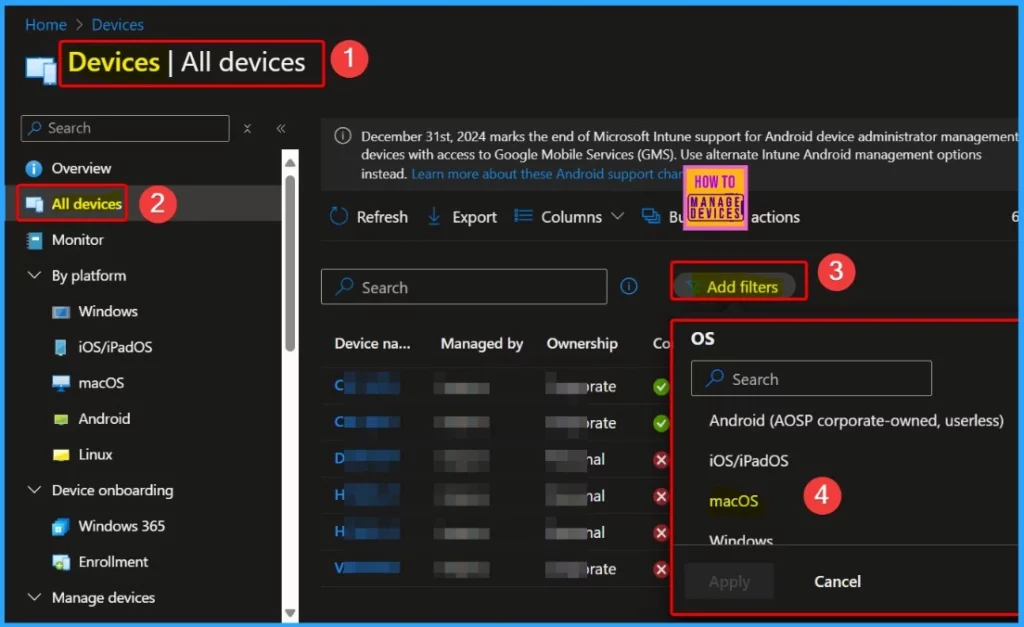The image size is (1024, 627).
Task: Open Windows 365 in the sidebar
Action: coord(121,526)
